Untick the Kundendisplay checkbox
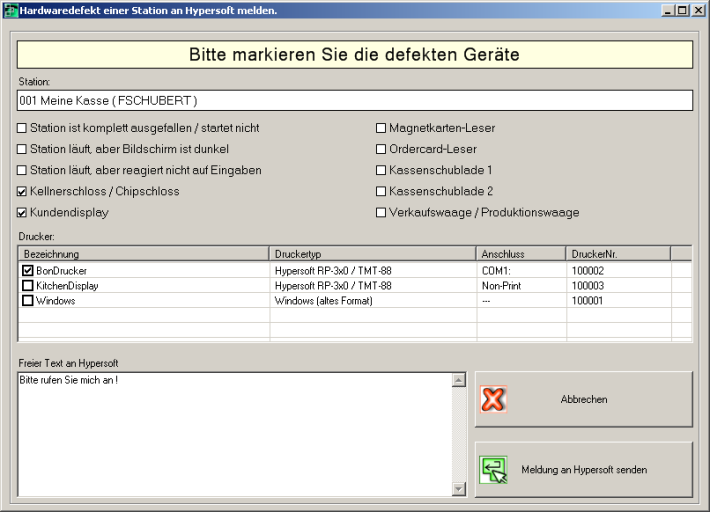Viewport: 710px width, 512px height. pyautogui.click(x=22, y=212)
